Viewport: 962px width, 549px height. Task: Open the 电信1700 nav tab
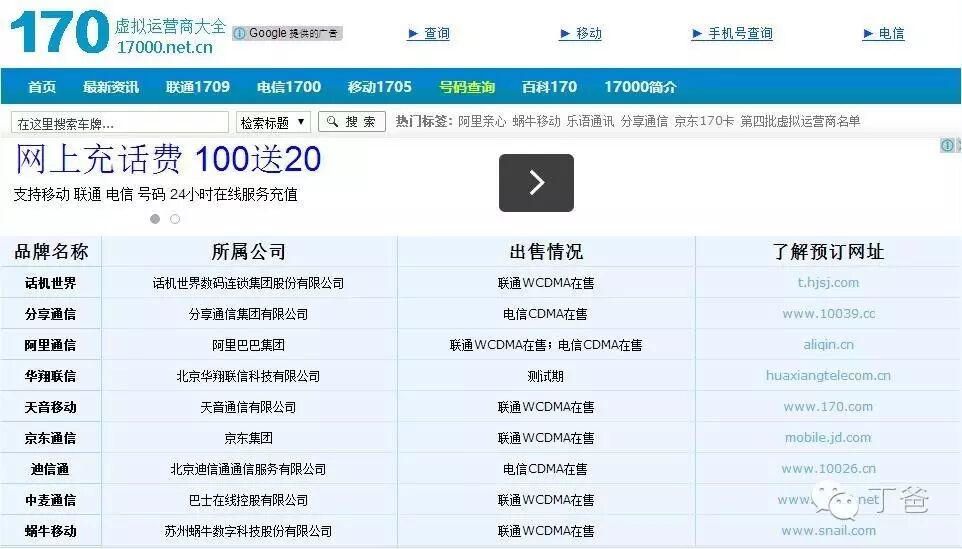pos(288,87)
